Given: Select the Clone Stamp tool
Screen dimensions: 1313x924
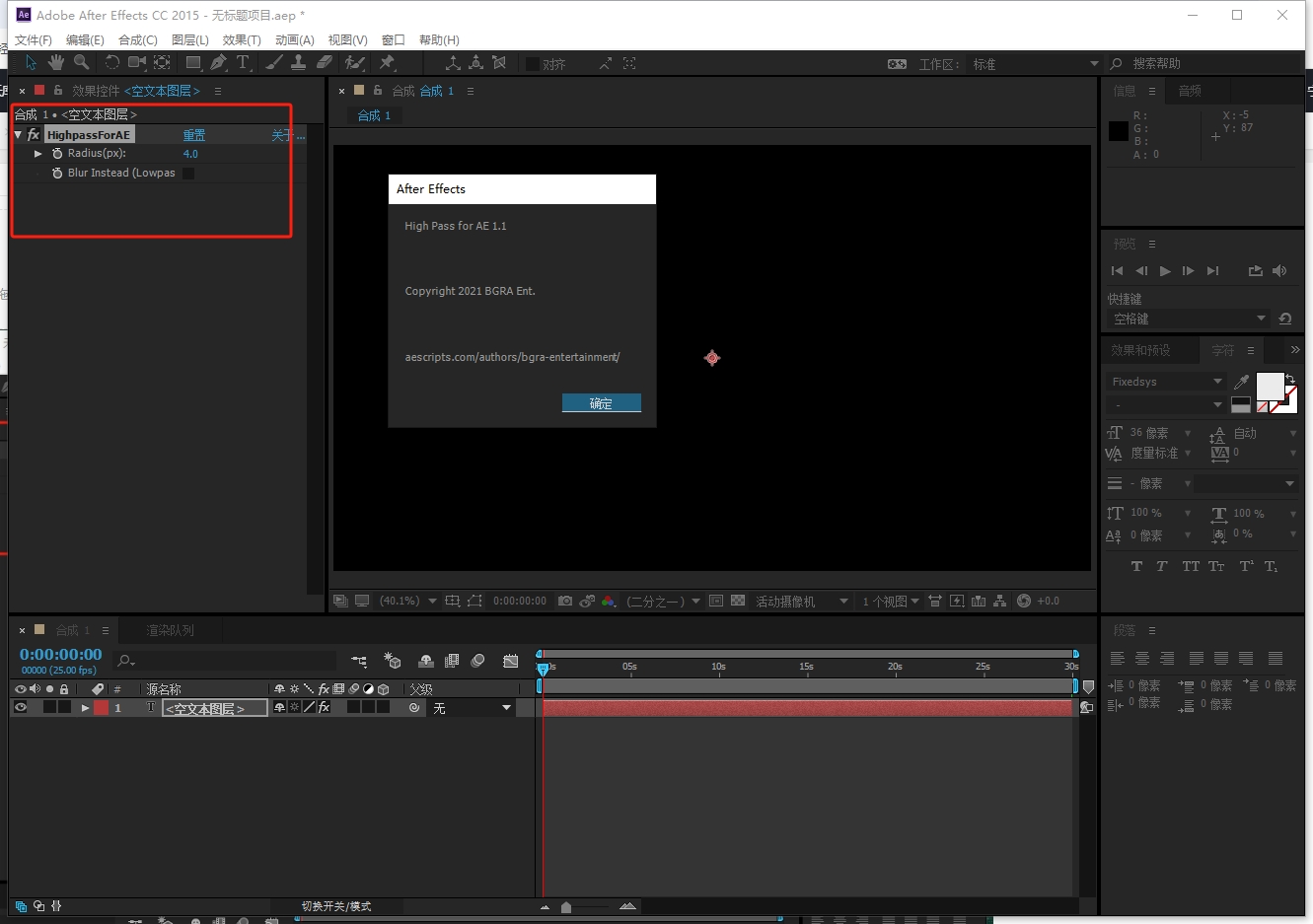Looking at the screenshot, I should coord(298,63).
